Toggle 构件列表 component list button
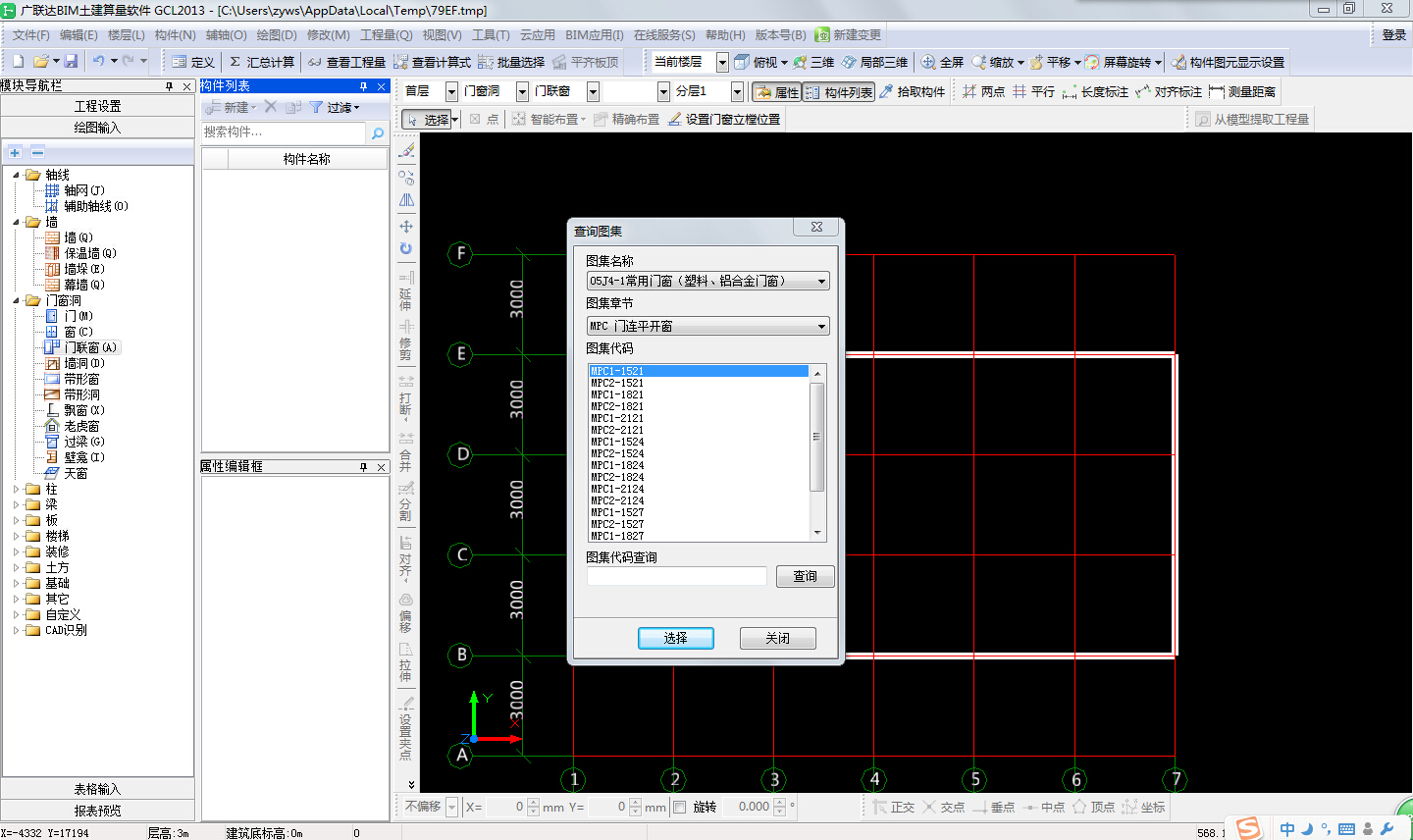The width and height of the screenshot is (1413, 840). (839, 91)
